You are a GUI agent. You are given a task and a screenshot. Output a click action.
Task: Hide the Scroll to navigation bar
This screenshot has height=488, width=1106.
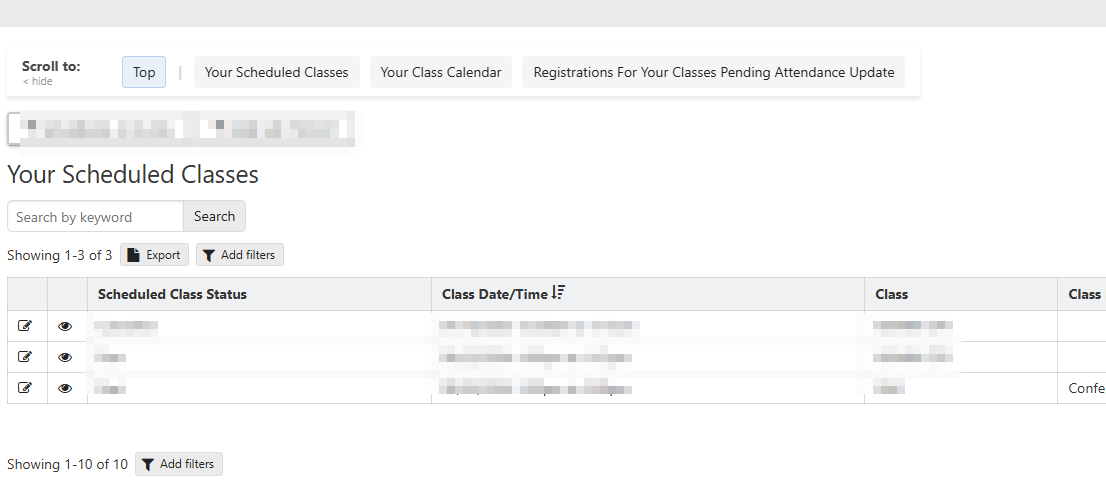click(37, 82)
